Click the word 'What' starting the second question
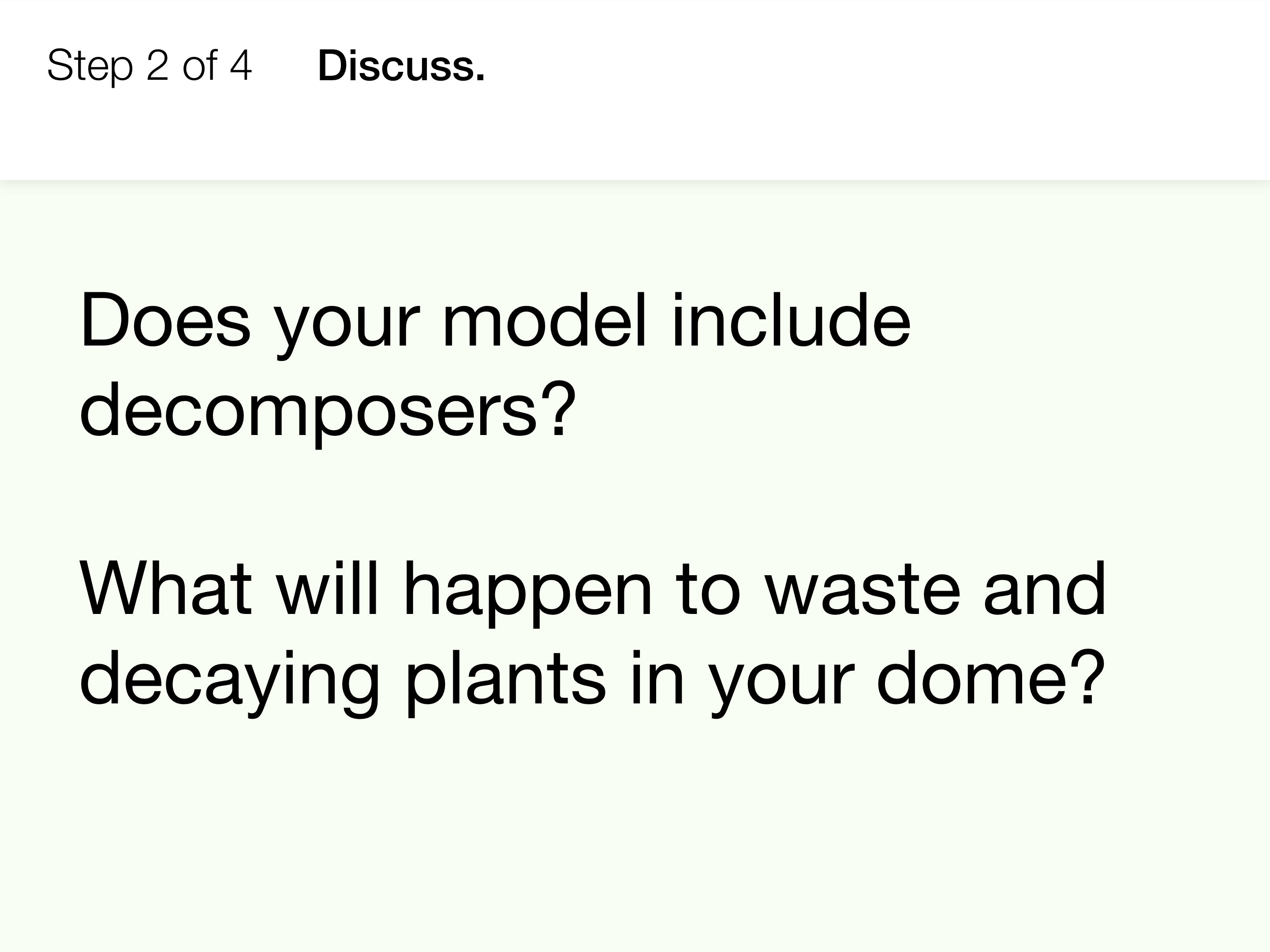The image size is (1270, 952). 165,589
